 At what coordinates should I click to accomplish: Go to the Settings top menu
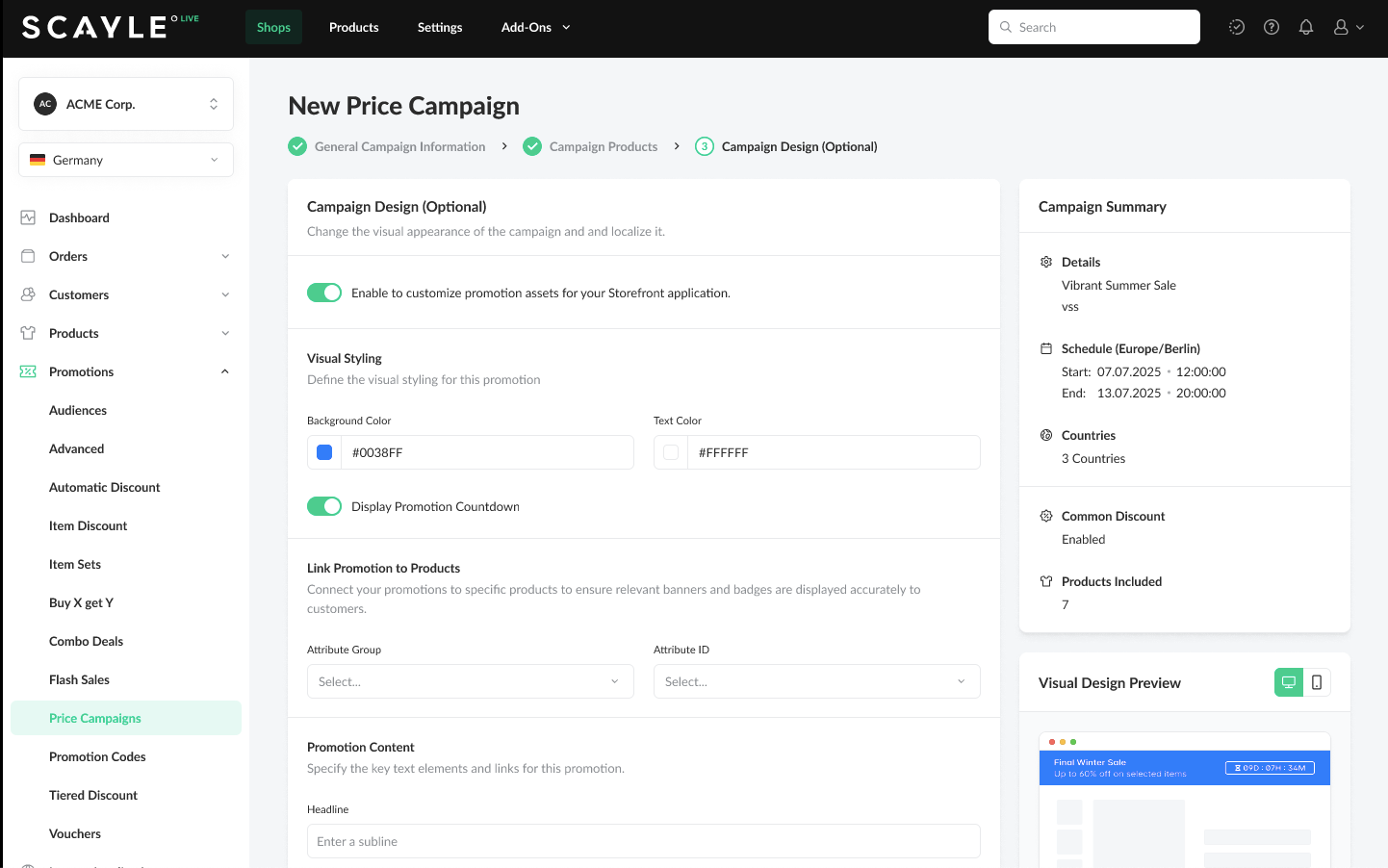(x=440, y=27)
